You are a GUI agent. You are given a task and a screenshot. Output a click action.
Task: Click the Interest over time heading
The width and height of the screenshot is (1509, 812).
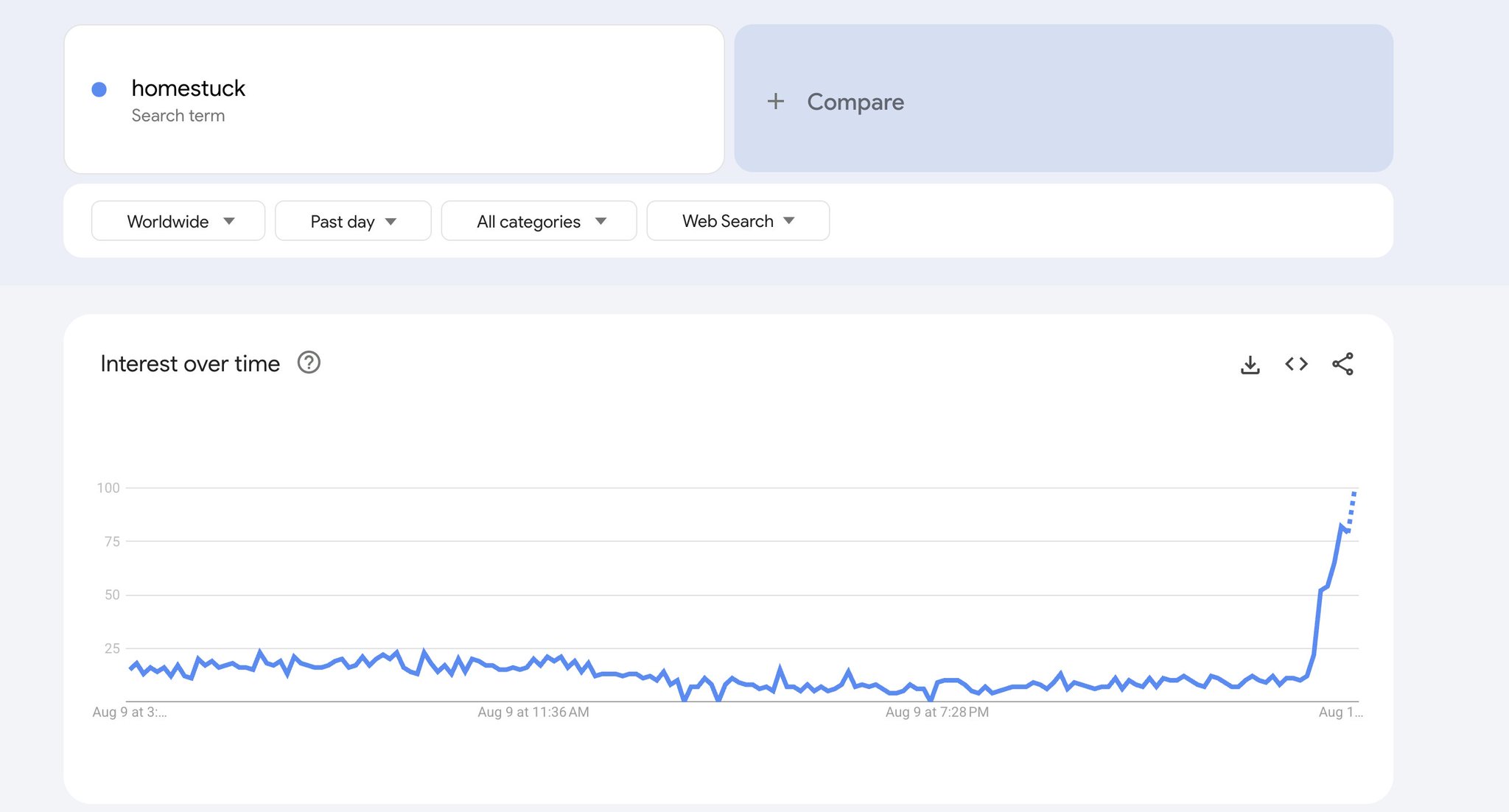(x=190, y=363)
